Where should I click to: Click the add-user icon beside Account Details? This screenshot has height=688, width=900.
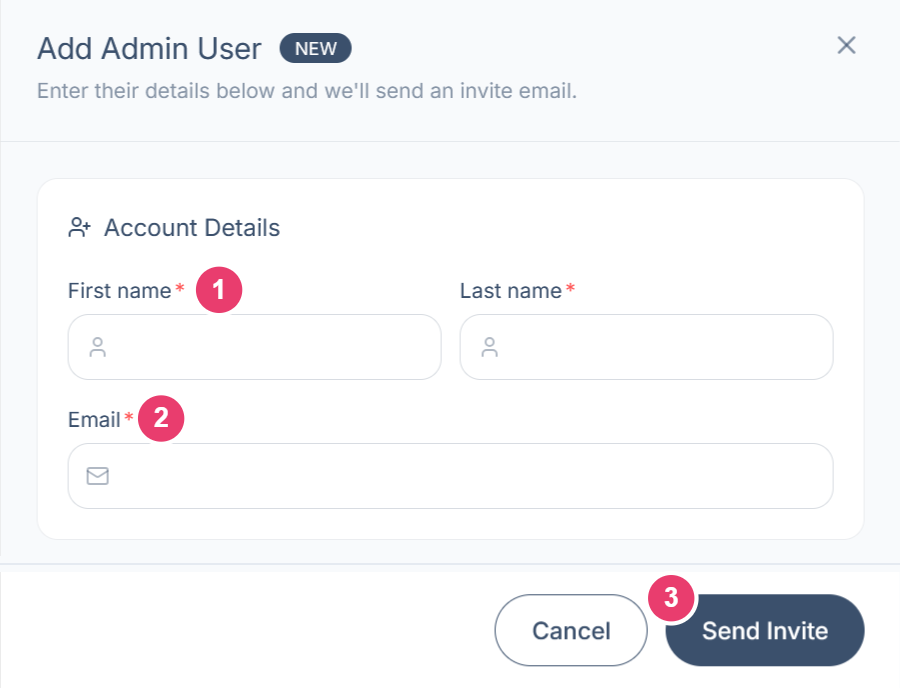click(79, 227)
